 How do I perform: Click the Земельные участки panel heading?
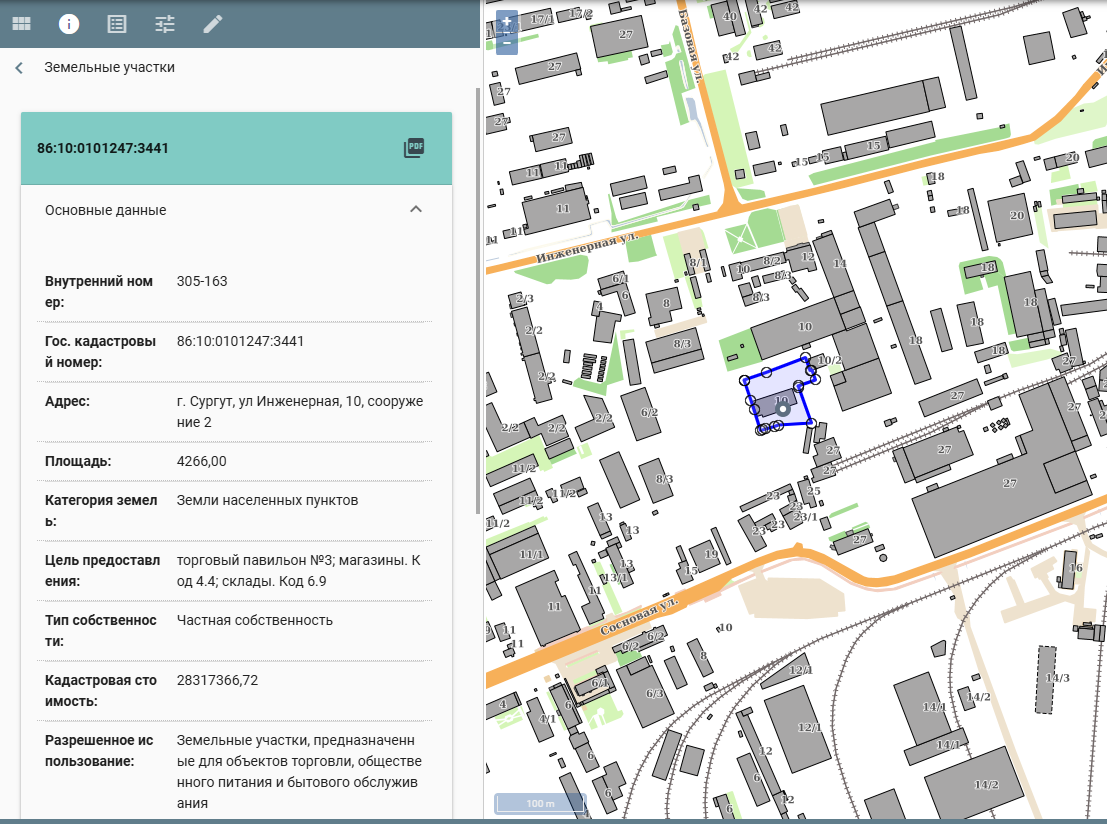click(x=109, y=68)
